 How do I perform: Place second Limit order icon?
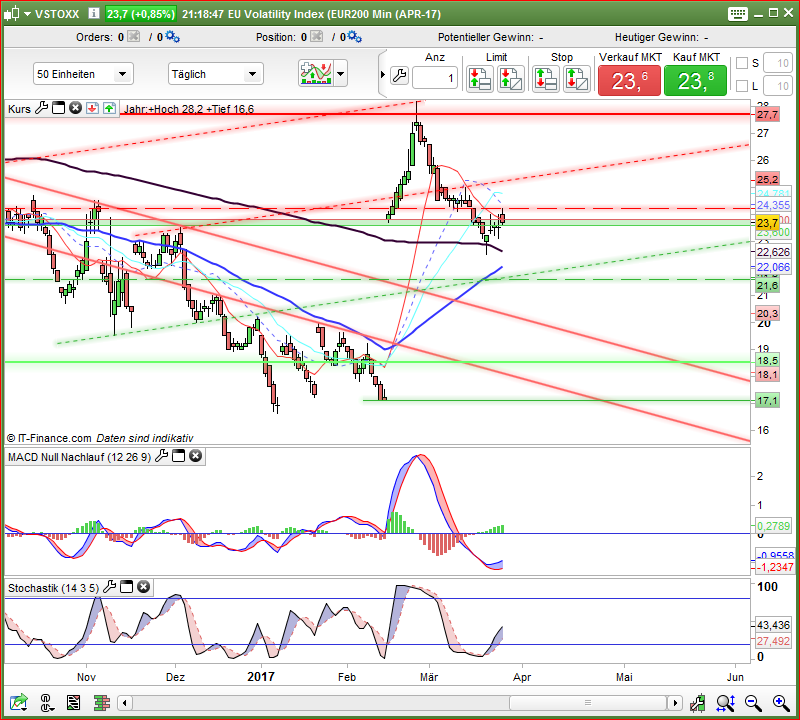(x=511, y=79)
